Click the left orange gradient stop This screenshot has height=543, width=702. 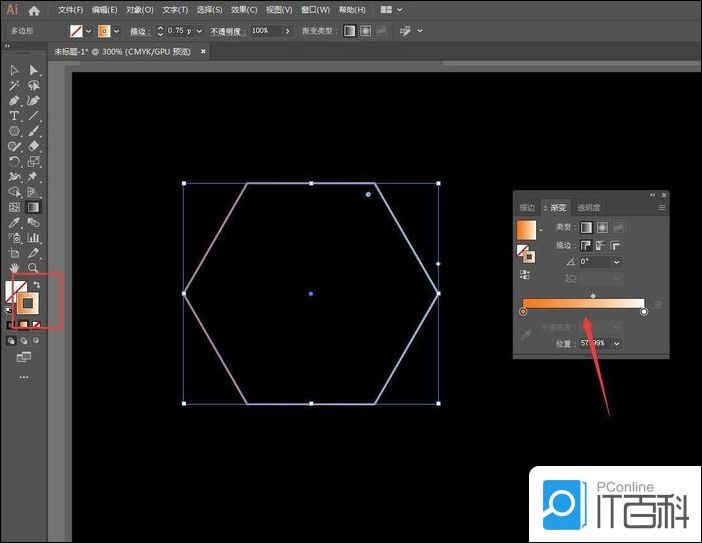523,312
